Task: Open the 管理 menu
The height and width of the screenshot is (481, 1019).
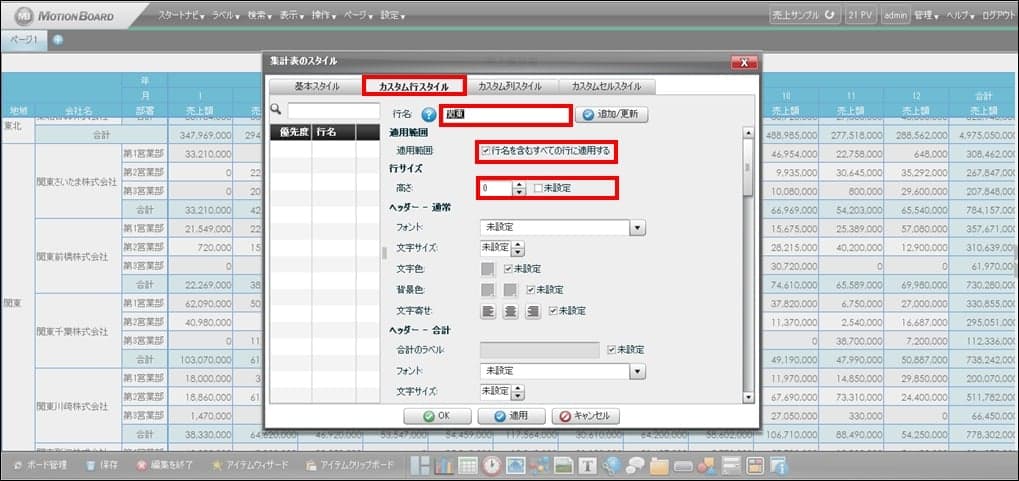Action: point(926,16)
